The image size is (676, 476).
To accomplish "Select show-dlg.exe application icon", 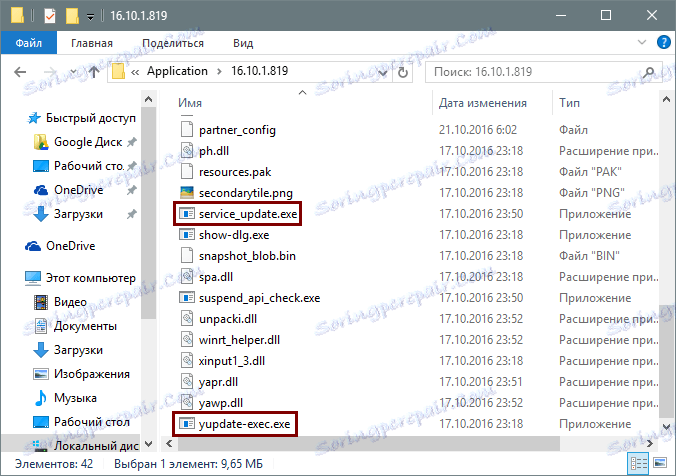I will pyautogui.click(x=187, y=235).
